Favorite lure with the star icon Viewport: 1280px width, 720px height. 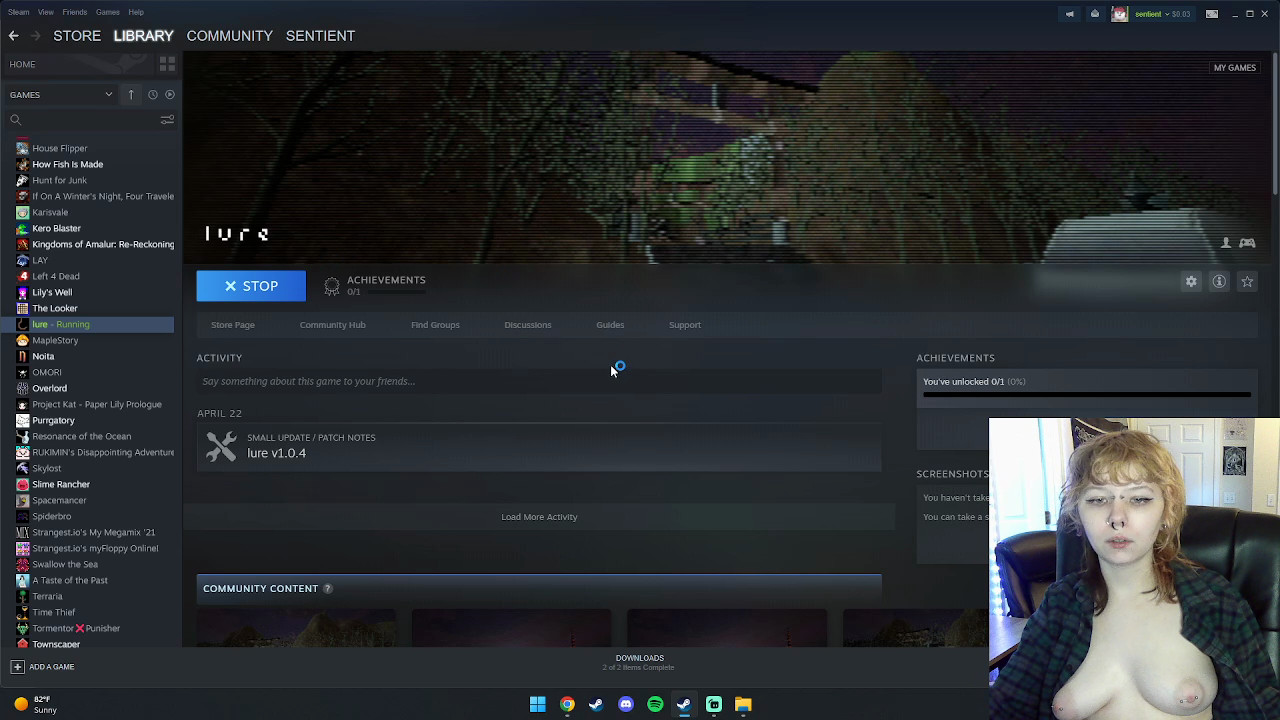pos(1247,282)
